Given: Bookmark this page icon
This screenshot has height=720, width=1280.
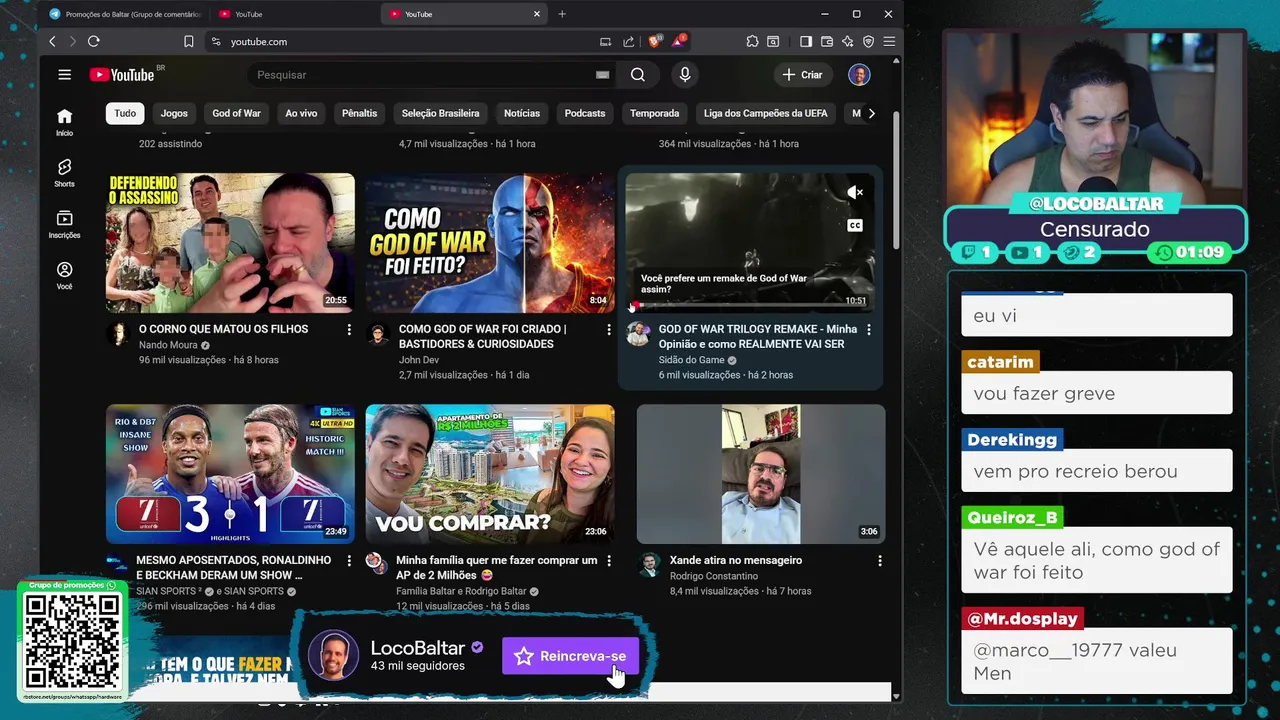Looking at the screenshot, I should point(188,41).
